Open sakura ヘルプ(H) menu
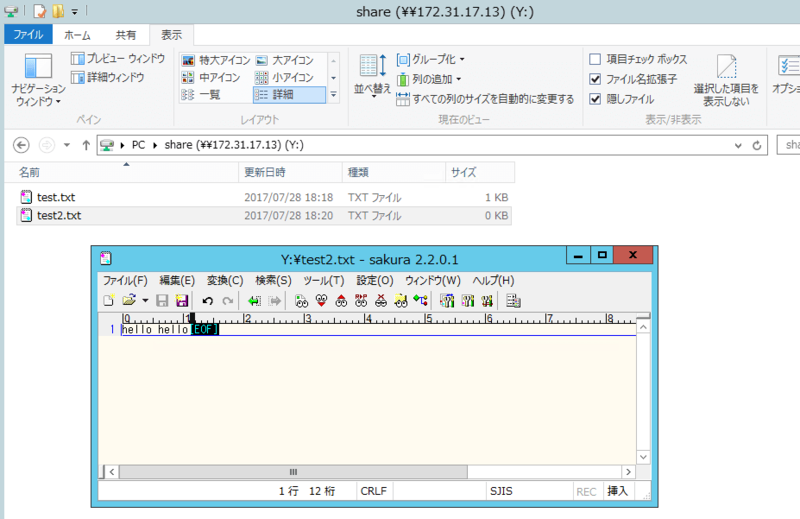Viewport: 800px width, 519px height. 493,280
